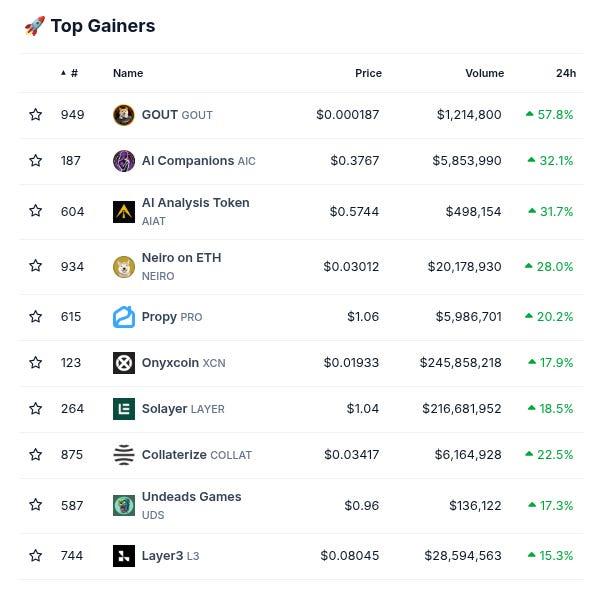Viewport: 595px width, 590px height.
Task: Click the Neiro on ETH dog icon
Action: [x=124, y=267]
